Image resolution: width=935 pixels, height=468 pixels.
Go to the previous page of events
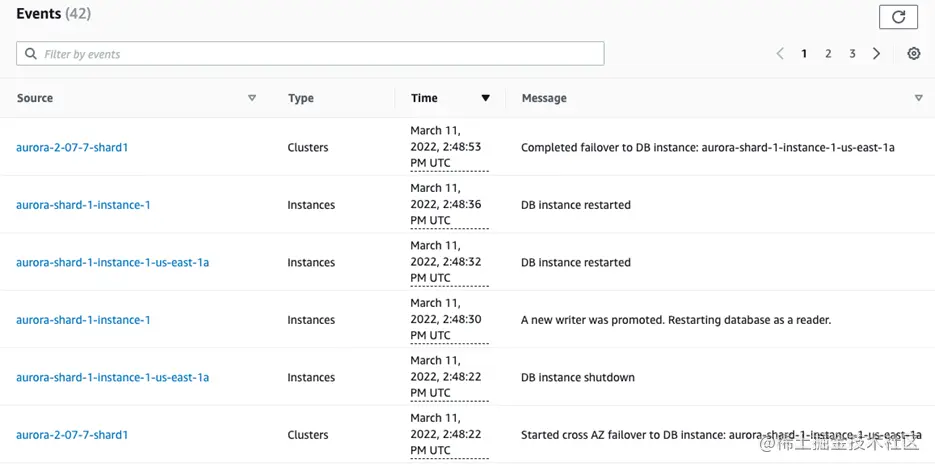pyautogui.click(x=780, y=54)
